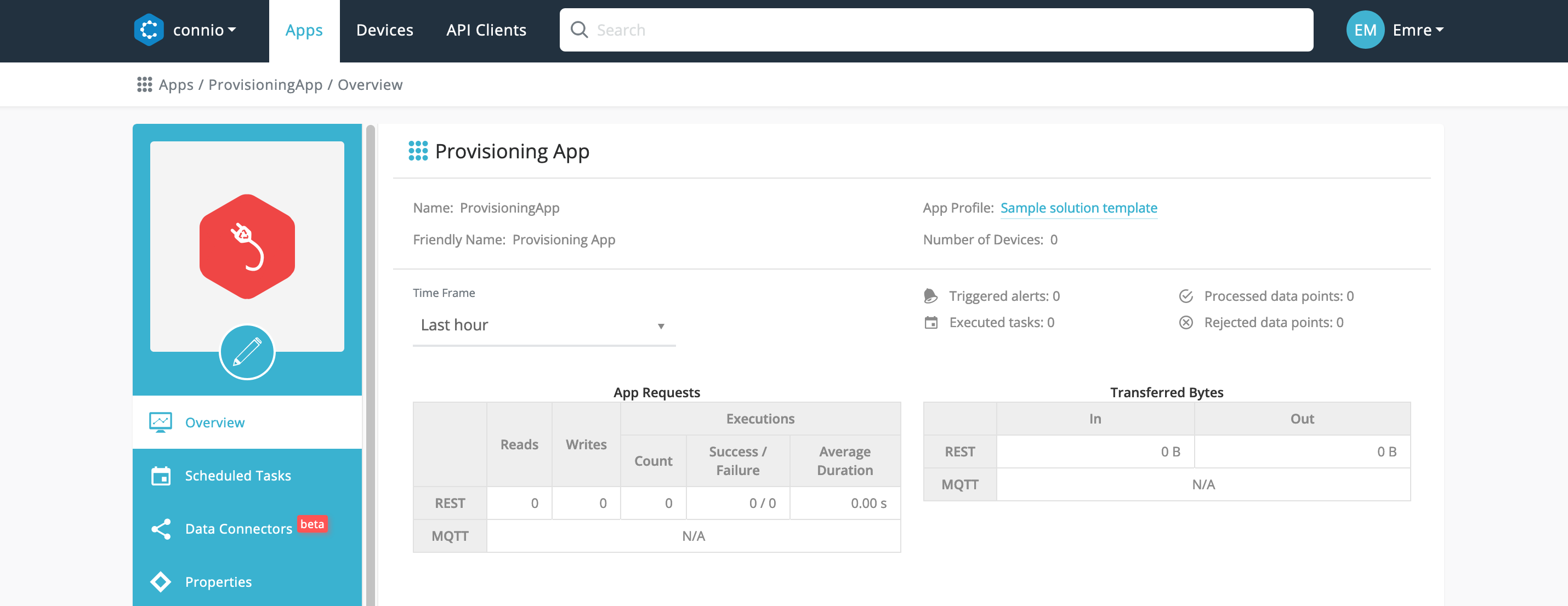
Task: Click the connio hexagon logo
Action: pyautogui.click(x=149, y=30)
